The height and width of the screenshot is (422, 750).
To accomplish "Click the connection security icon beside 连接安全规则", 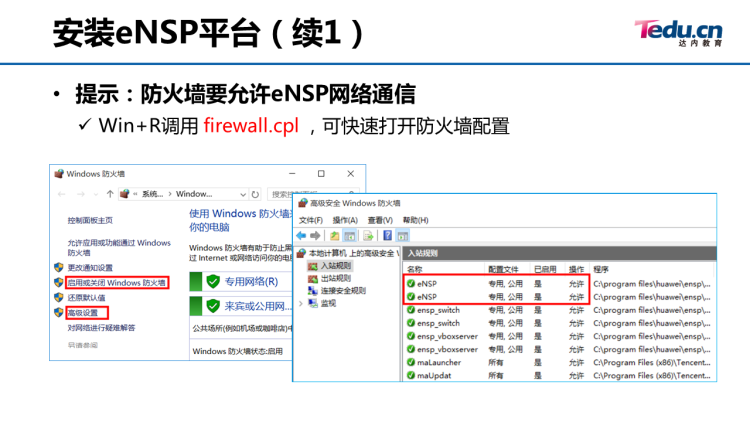I will point(313,290).
